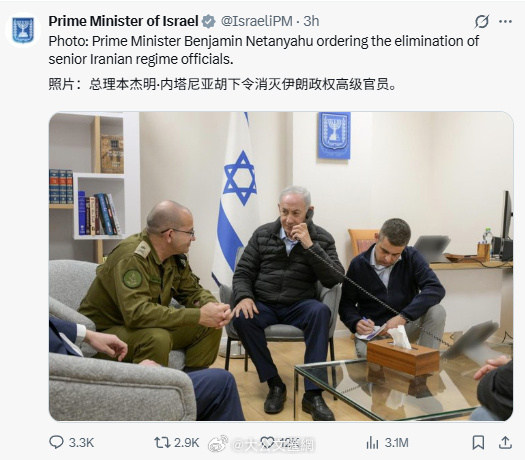Open the Prime Minister of Israel profile avatar

(x=23, y=30)
